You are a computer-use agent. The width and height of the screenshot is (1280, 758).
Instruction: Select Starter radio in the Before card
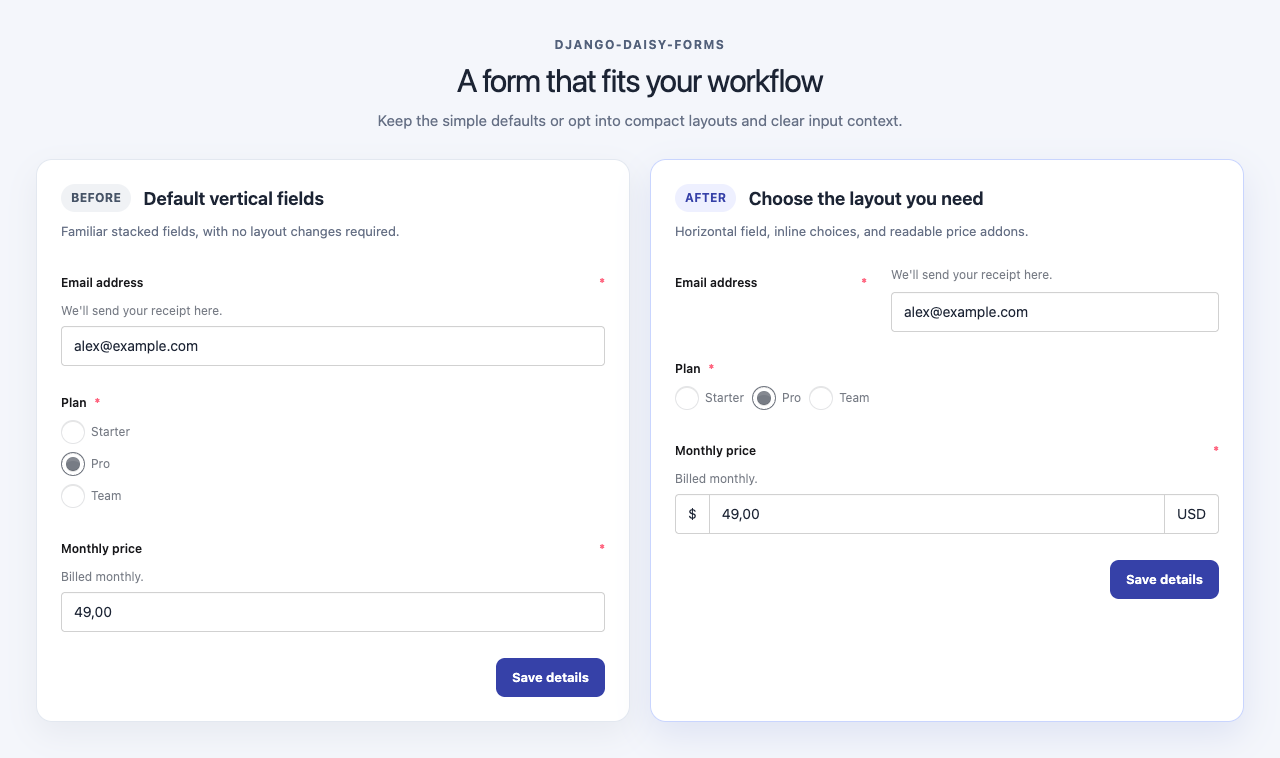click(73, 432)
